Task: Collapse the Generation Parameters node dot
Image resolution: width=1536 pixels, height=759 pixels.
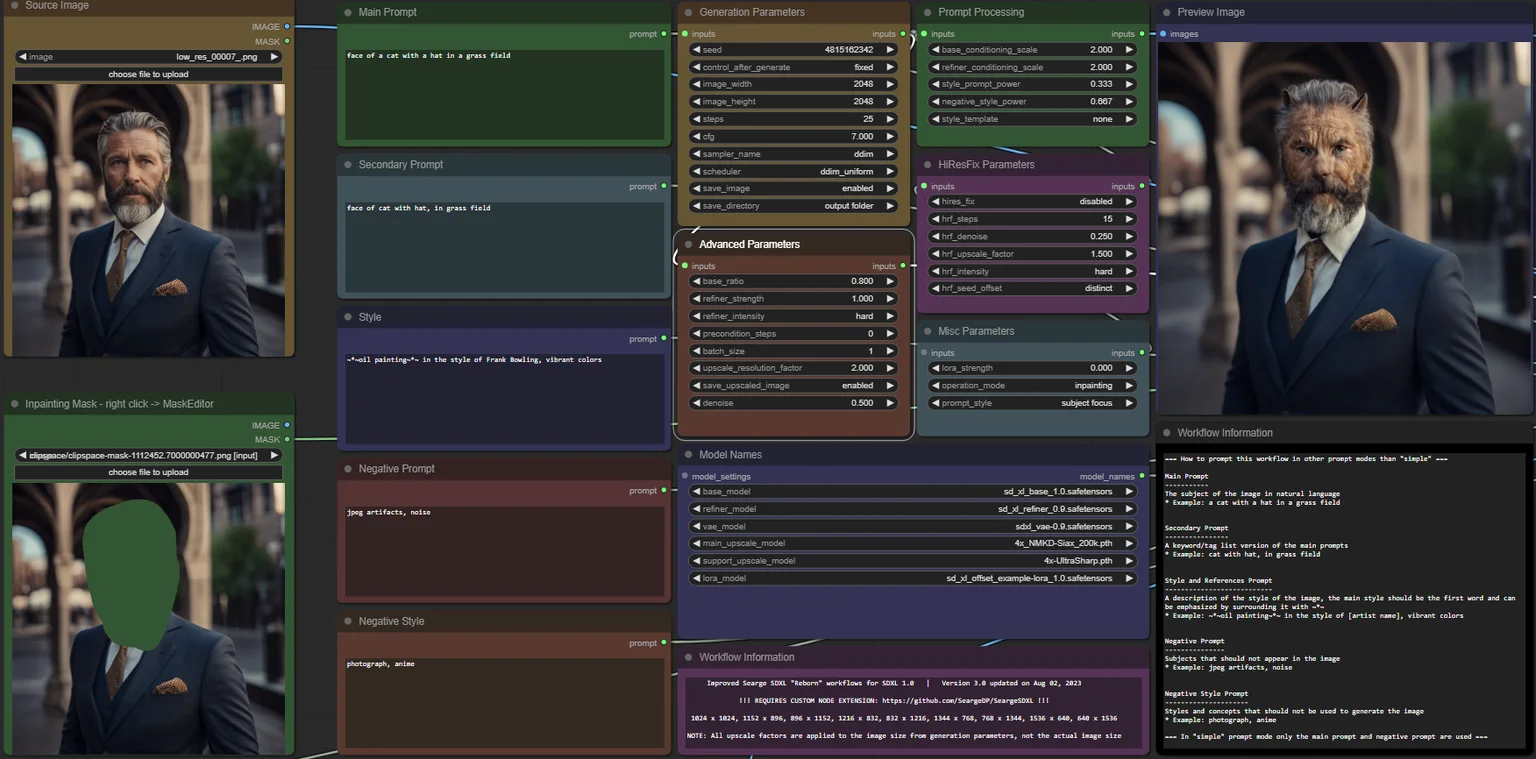Action: 689,12
